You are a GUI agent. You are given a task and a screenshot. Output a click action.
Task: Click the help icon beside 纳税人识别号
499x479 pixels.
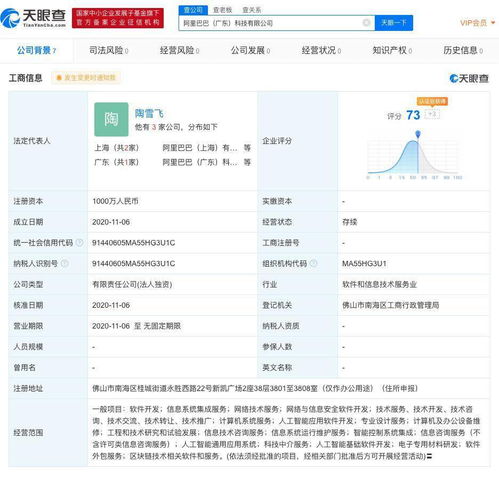pos(65,264)
